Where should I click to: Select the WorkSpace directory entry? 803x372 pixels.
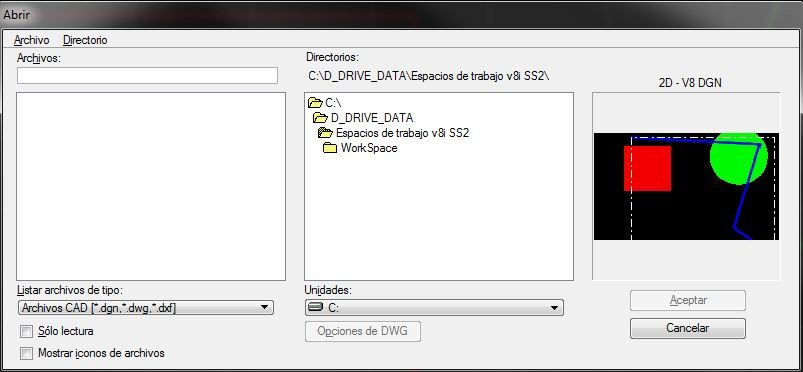click(x=369, y=148)
